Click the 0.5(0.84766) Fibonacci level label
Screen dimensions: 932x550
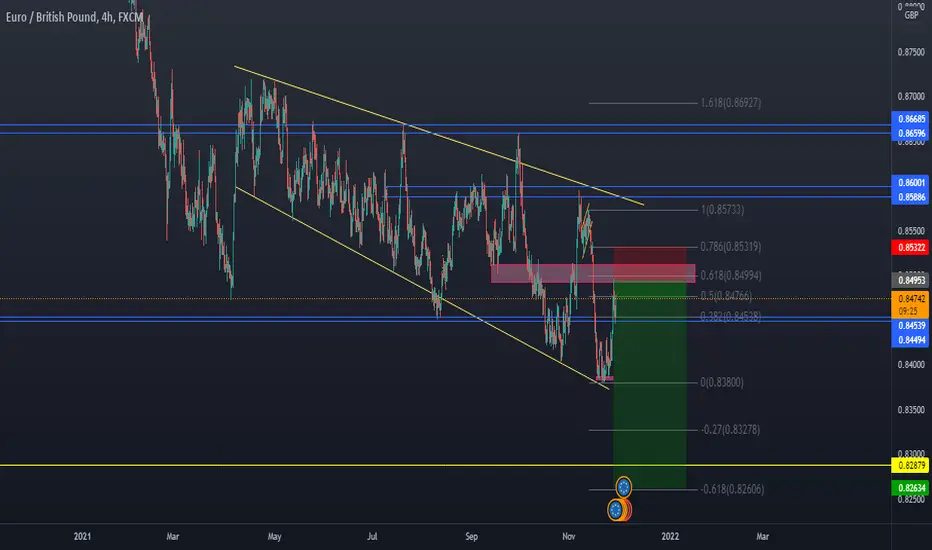726,296
